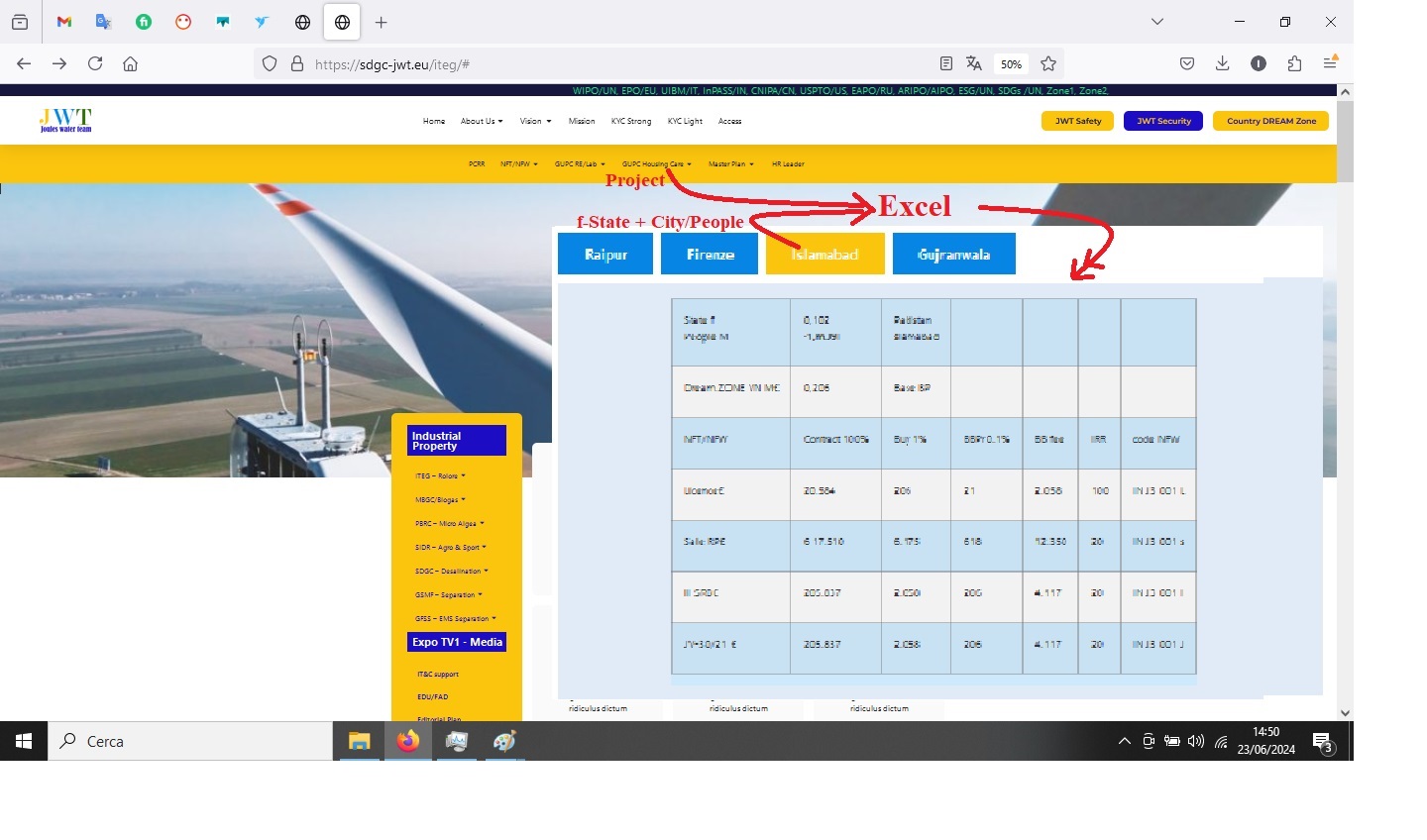Image resolution: width=1427 pixels, height=840 pixels.
Task: Open the Access menu item
Action: [730, 121]
